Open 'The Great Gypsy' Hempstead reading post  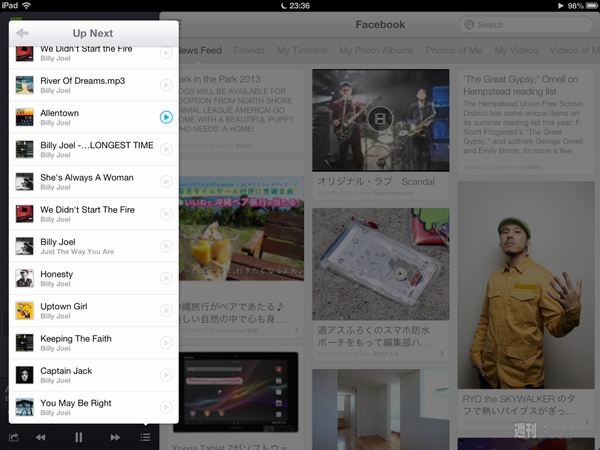(x=526, y=122)
